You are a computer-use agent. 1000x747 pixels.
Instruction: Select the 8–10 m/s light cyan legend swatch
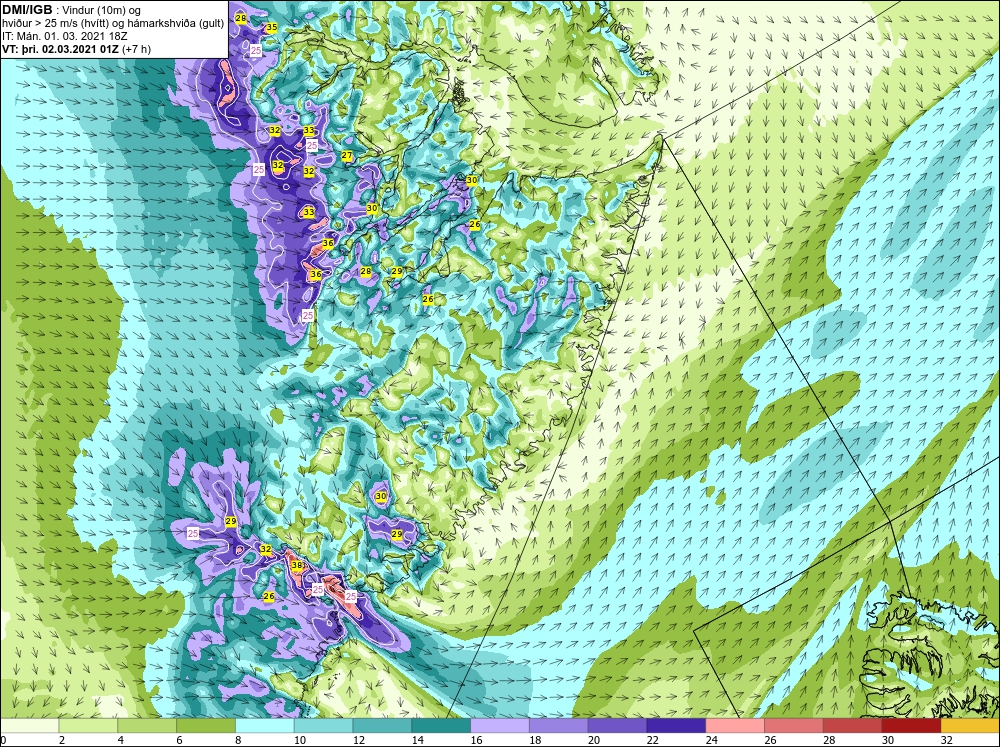click(265, 726)
